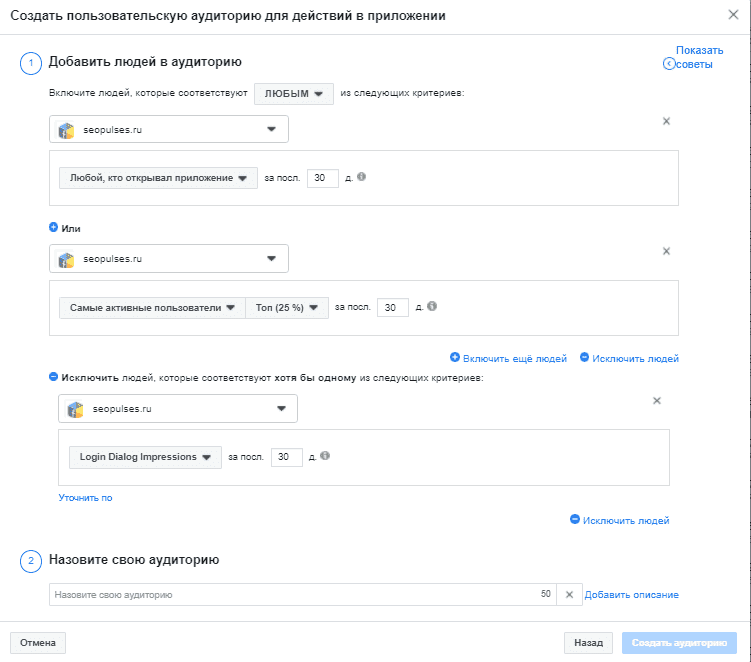Expand the Любой, кто открывал приложение dropdown
The width and height of the screenshot is (751, 662).
point(158,178)
